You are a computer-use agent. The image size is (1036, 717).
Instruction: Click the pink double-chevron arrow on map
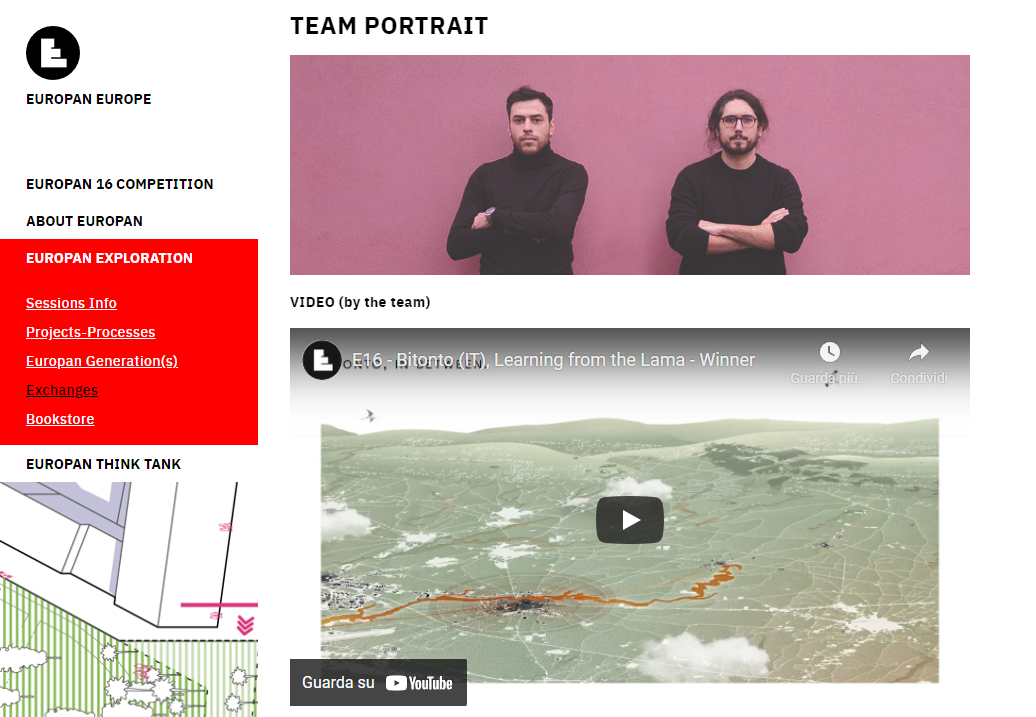point(245,625)
